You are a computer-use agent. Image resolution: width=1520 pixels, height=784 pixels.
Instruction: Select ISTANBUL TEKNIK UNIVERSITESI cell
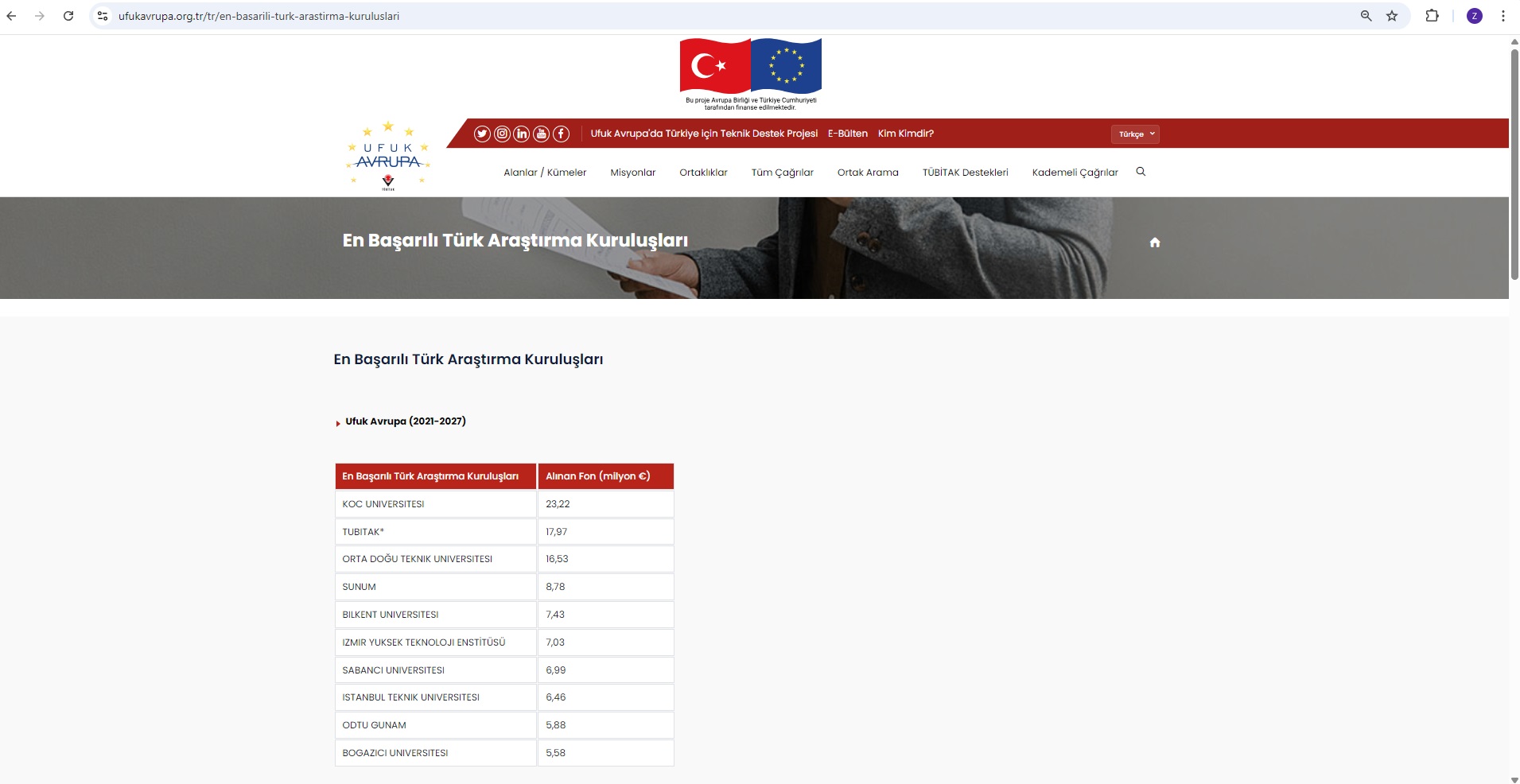click(436, 697)
